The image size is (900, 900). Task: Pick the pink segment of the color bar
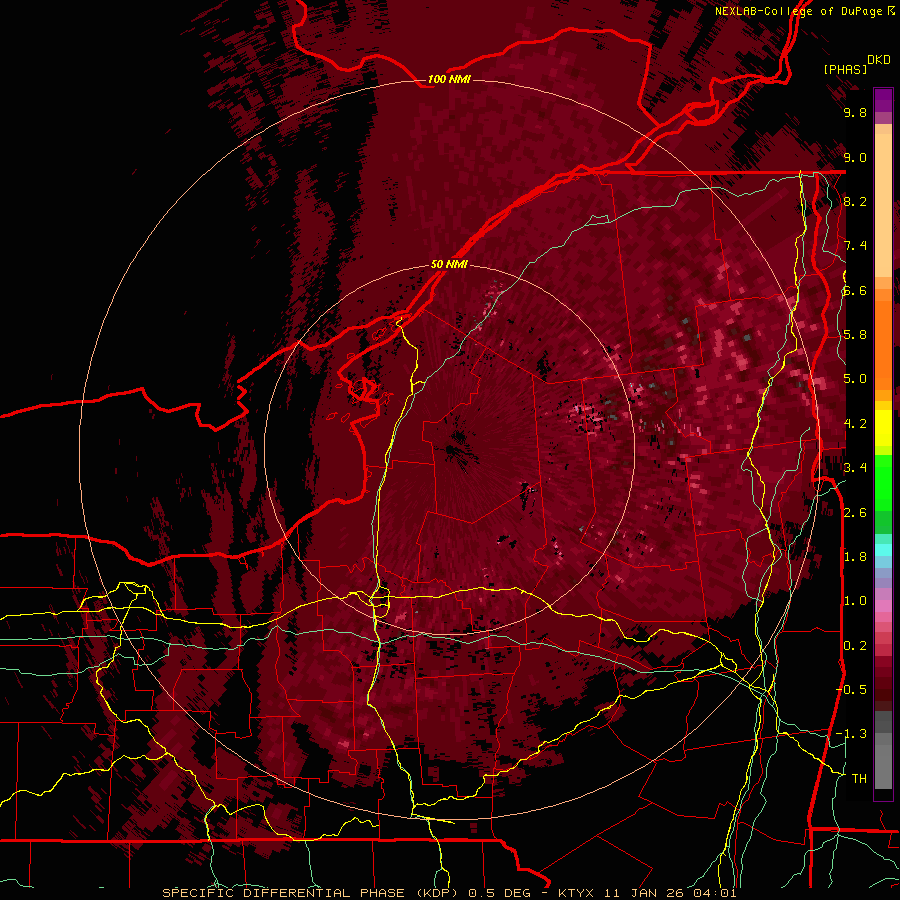[x=883, y=606]
